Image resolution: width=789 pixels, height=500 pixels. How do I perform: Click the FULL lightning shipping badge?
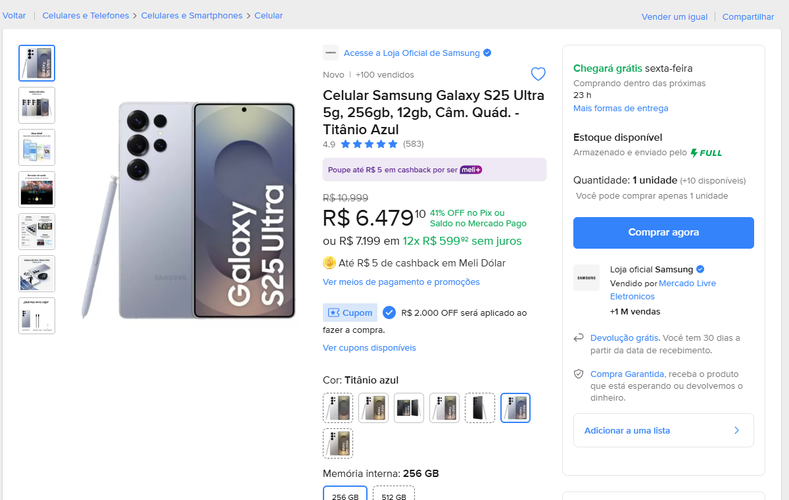tap(706, 152)
